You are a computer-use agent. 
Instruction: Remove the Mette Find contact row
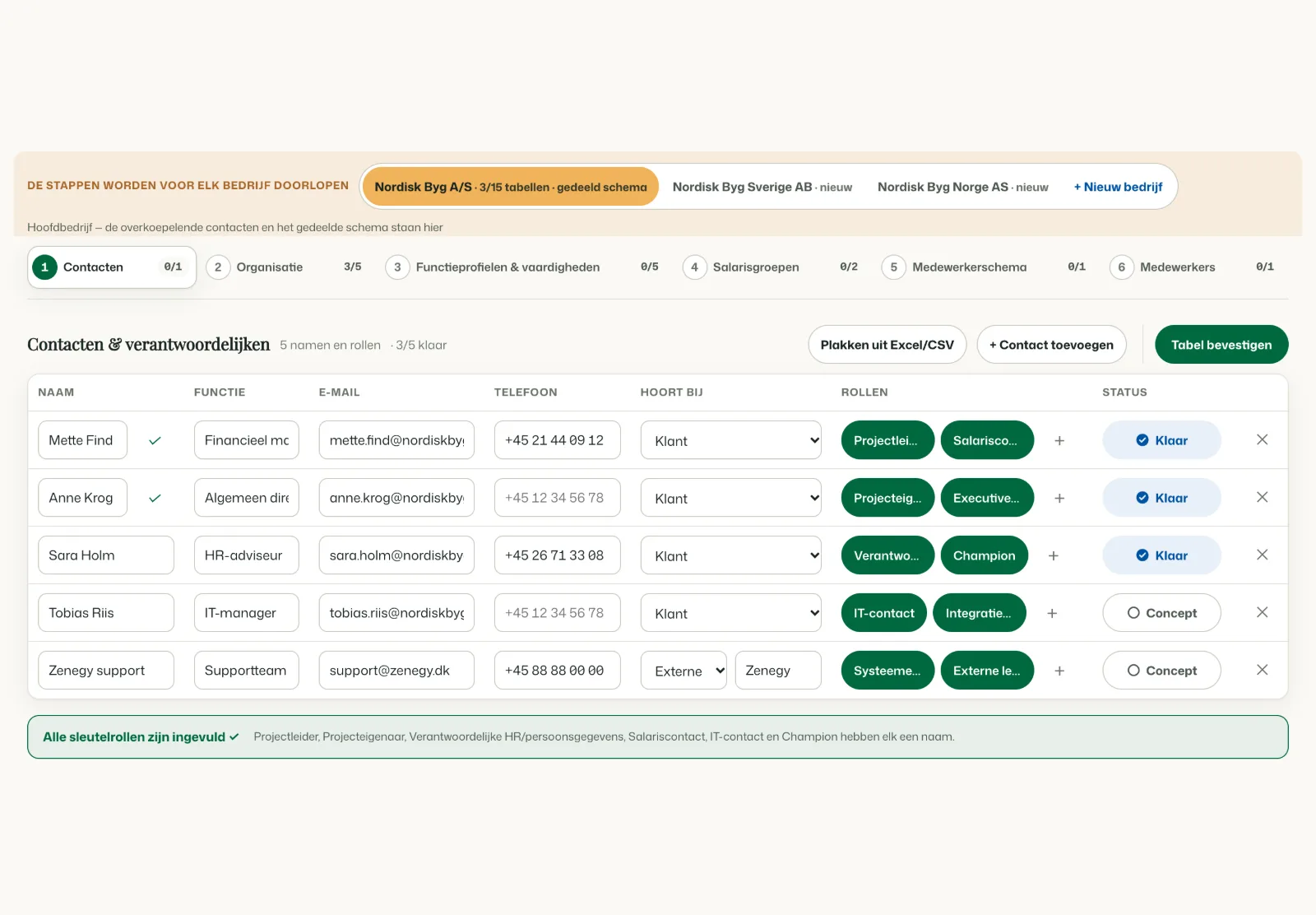[1262, 440]
